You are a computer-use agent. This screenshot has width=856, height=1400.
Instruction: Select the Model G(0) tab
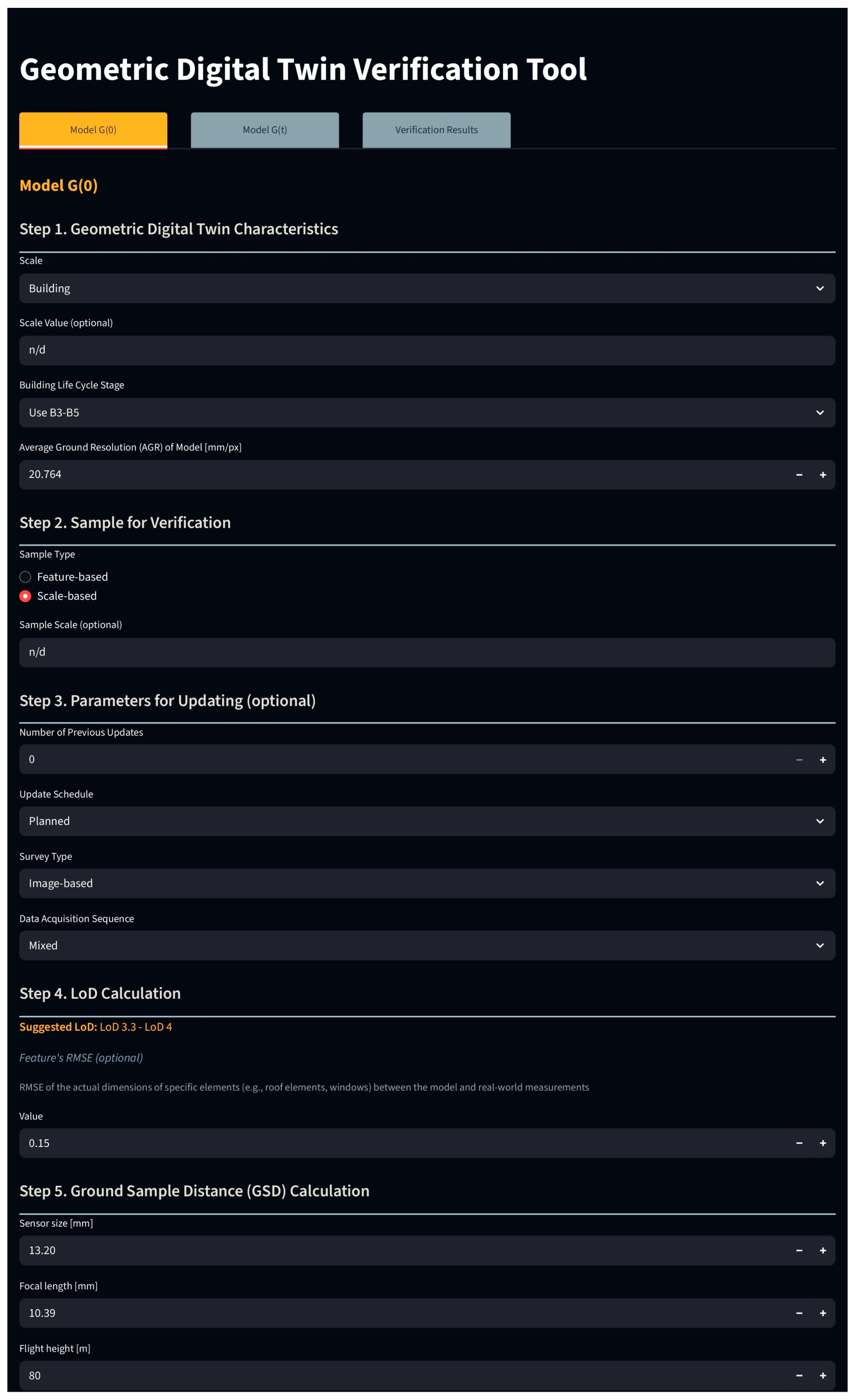[93, 130]
